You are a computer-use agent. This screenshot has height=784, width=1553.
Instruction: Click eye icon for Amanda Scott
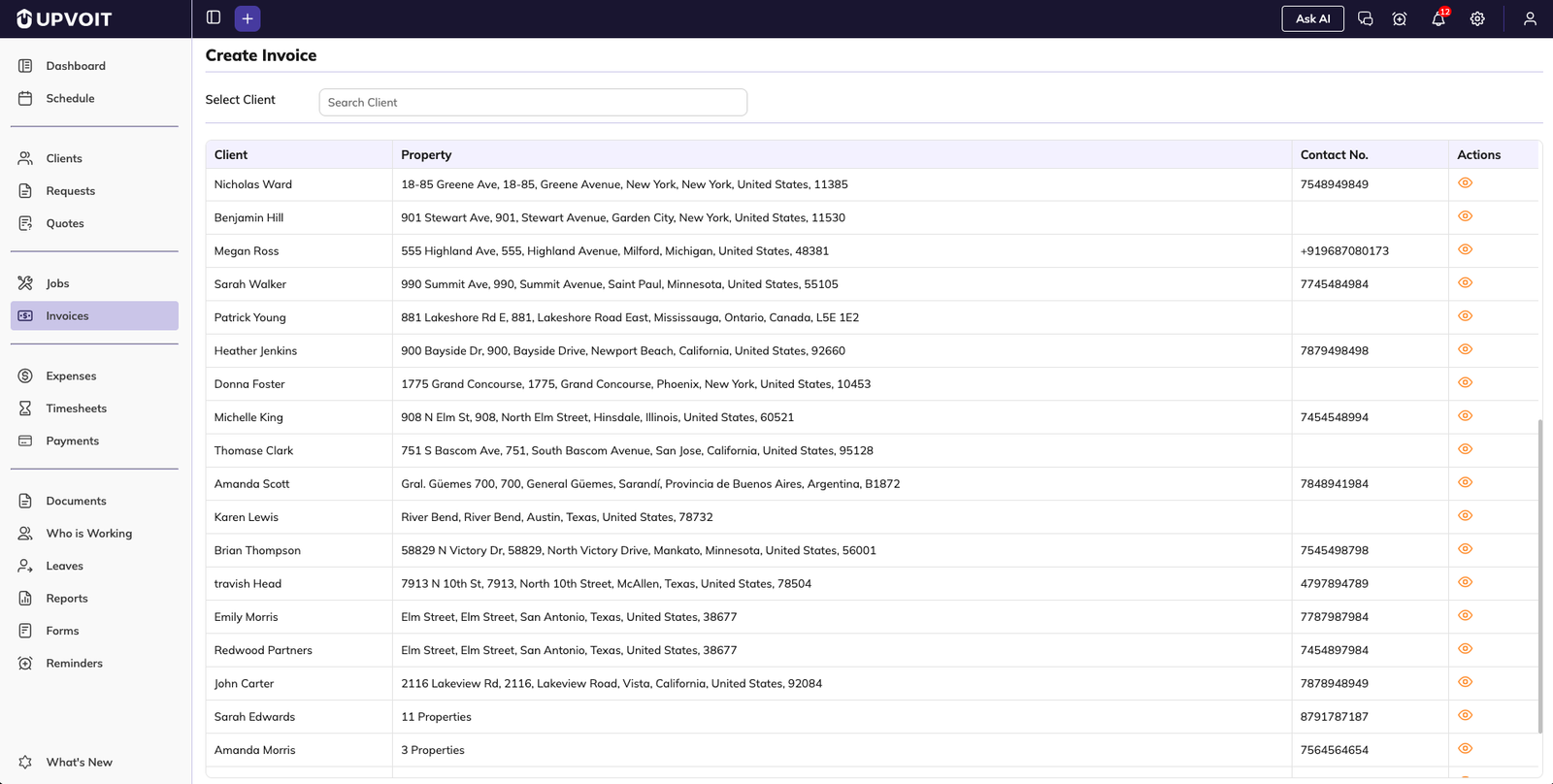coord(1466,482)
